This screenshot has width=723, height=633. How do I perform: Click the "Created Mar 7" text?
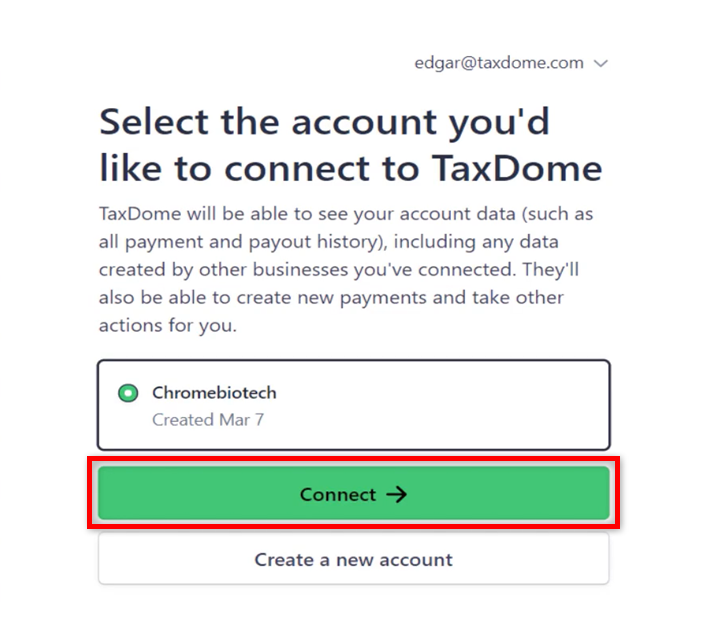tap(208, 420)
